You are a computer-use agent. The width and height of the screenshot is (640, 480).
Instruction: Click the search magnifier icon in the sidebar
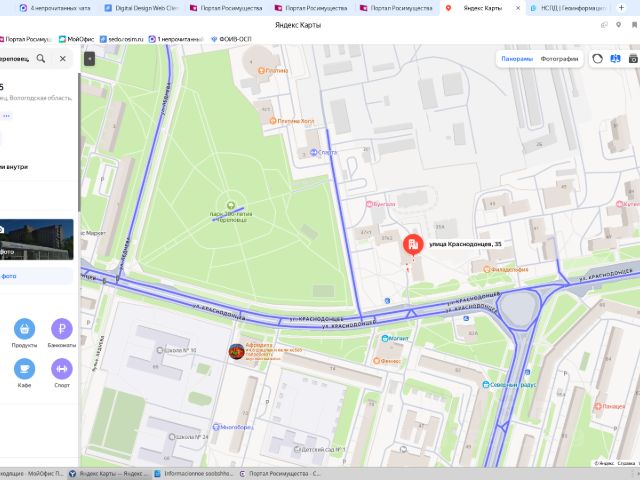pos(41,58)
